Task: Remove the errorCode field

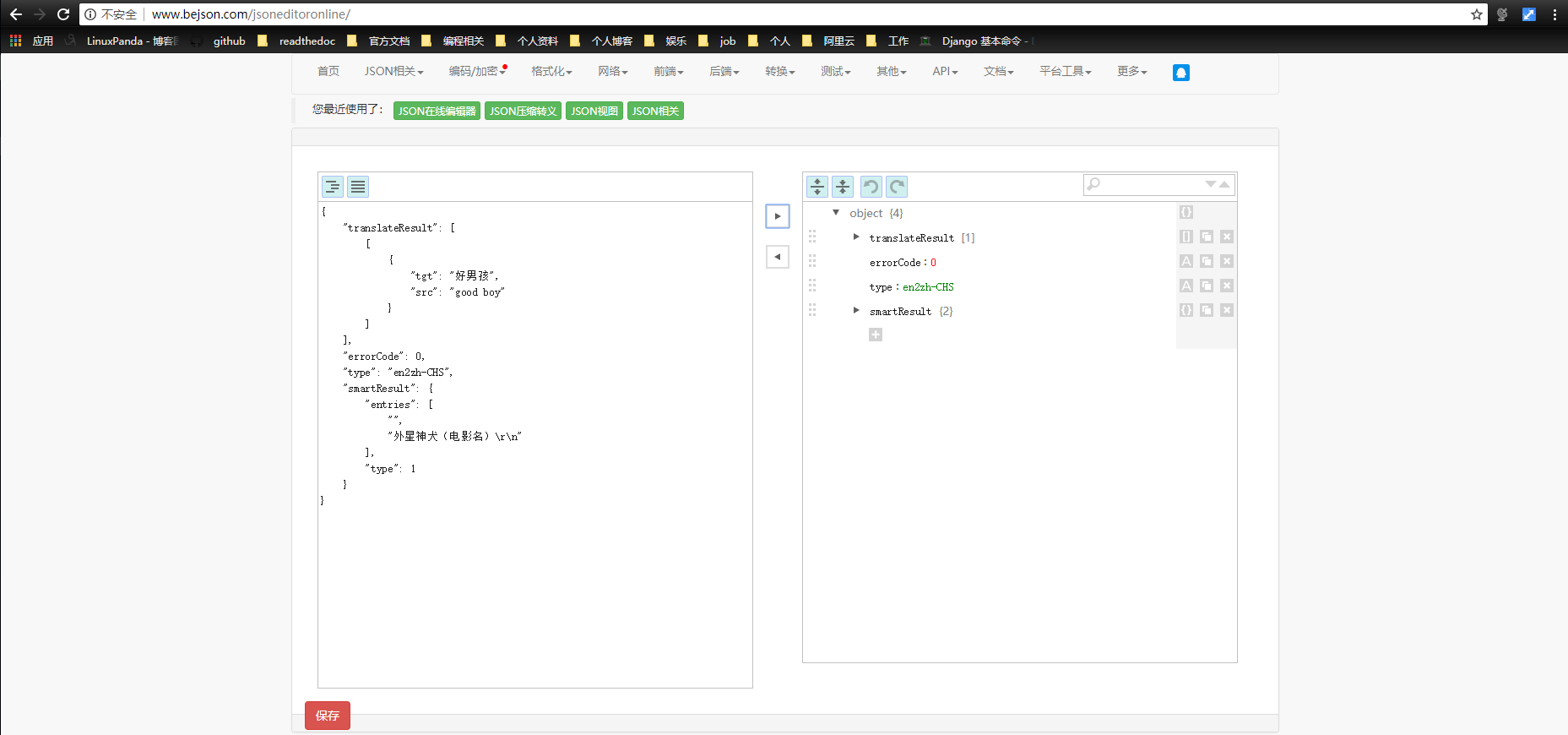Action: pos(1227,261)
